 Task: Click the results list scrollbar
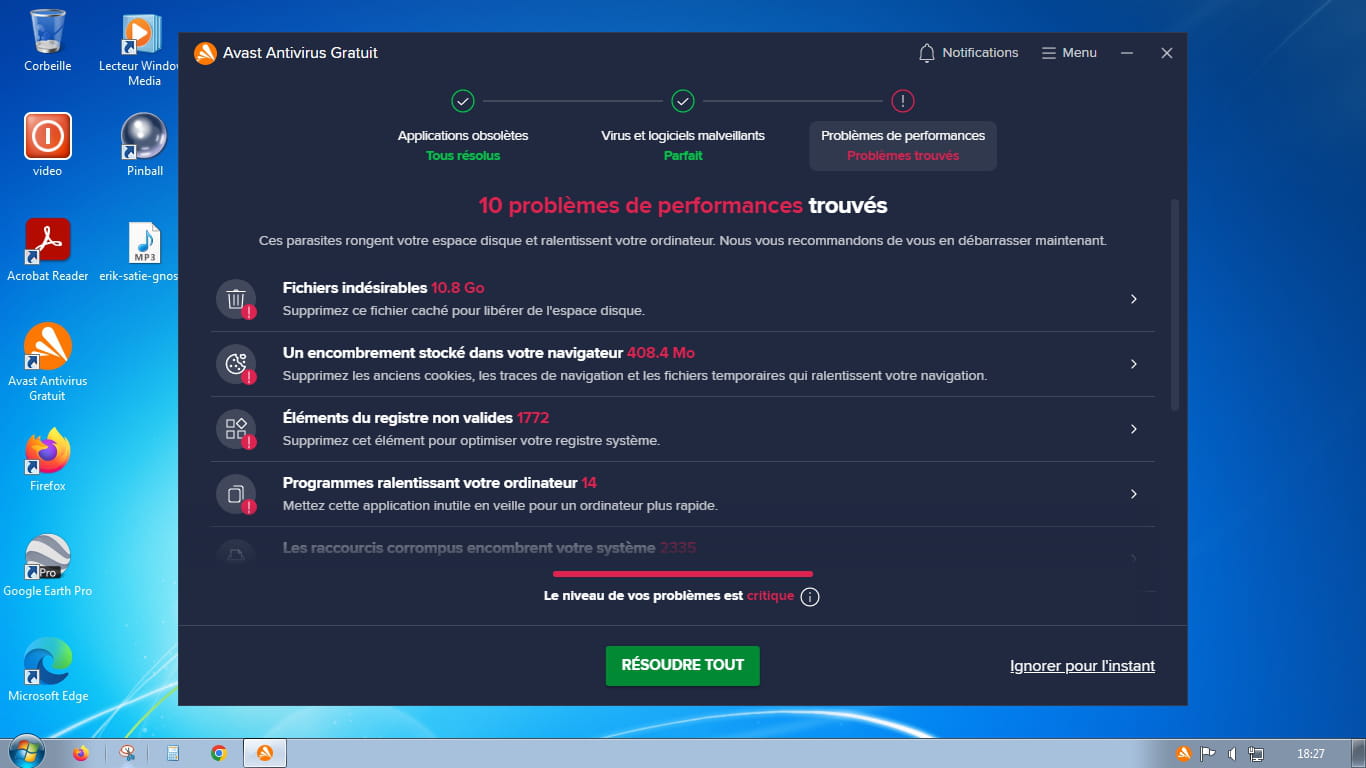1175,305
